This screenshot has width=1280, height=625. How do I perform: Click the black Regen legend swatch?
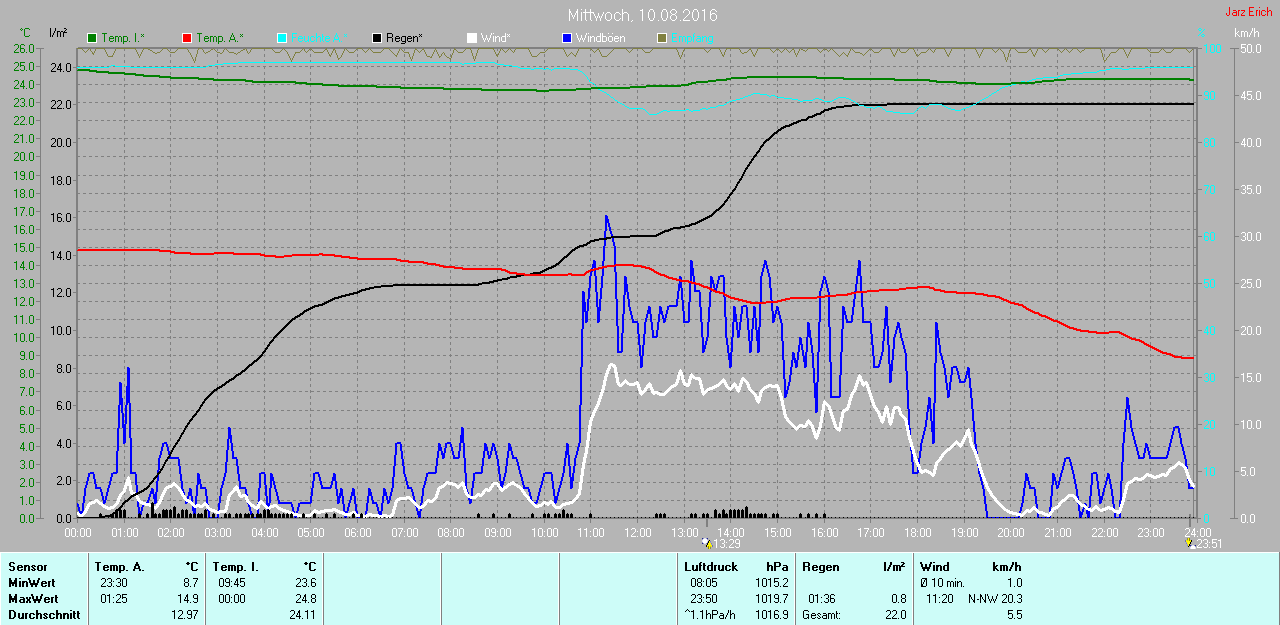(x=377, y=38)
